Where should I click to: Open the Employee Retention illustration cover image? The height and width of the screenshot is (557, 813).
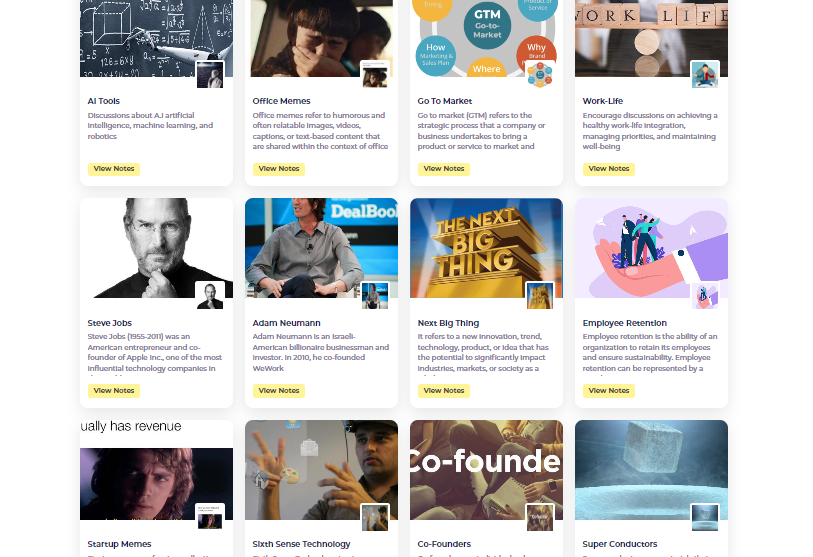coord(651,248)
